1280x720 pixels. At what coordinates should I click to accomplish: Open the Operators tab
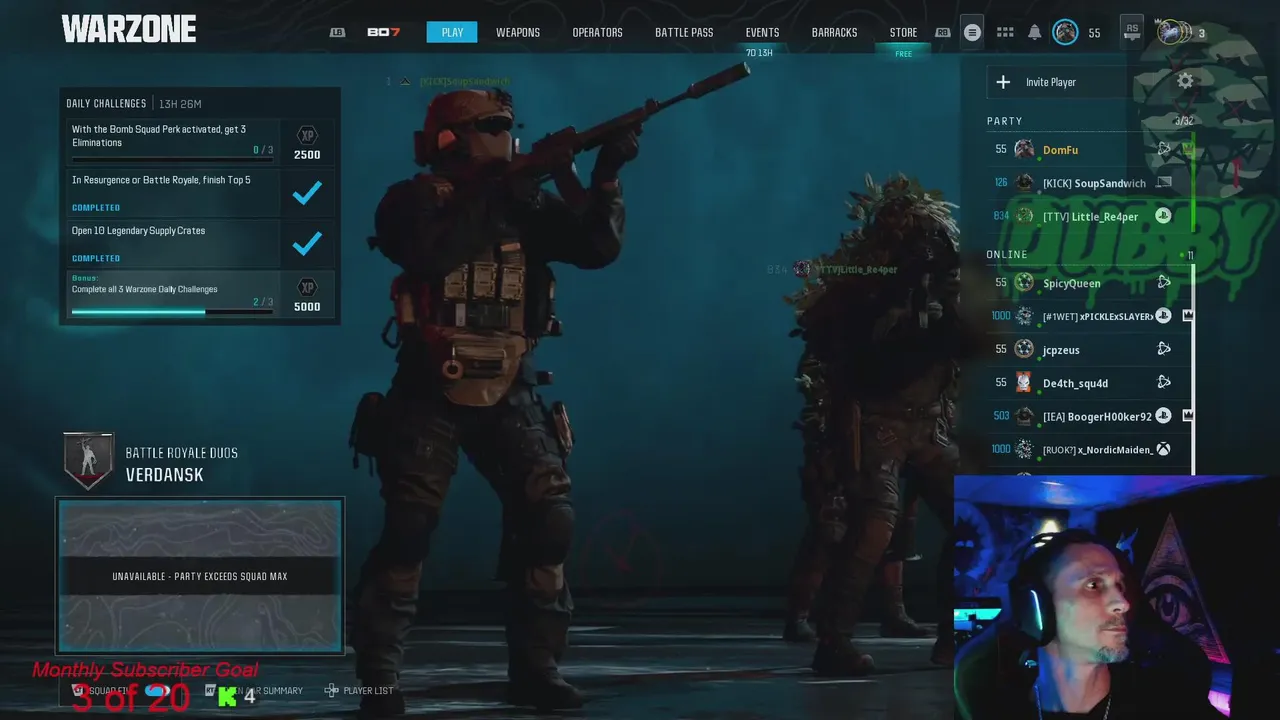click(597, 33)
